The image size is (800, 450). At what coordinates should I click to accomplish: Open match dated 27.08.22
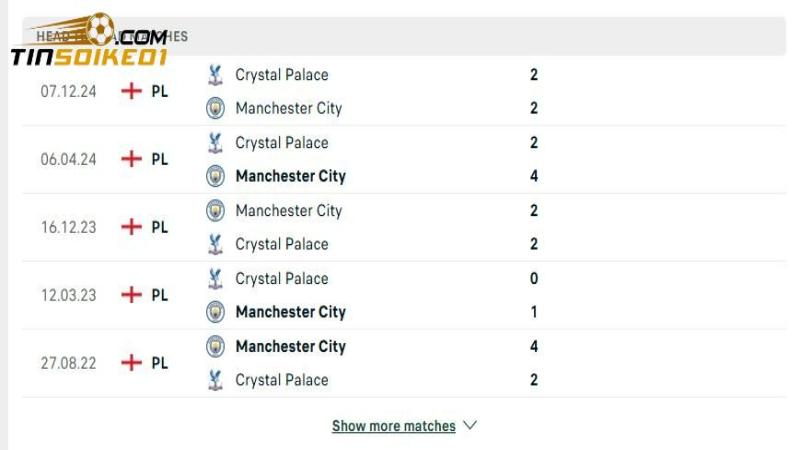click(69, 363)
